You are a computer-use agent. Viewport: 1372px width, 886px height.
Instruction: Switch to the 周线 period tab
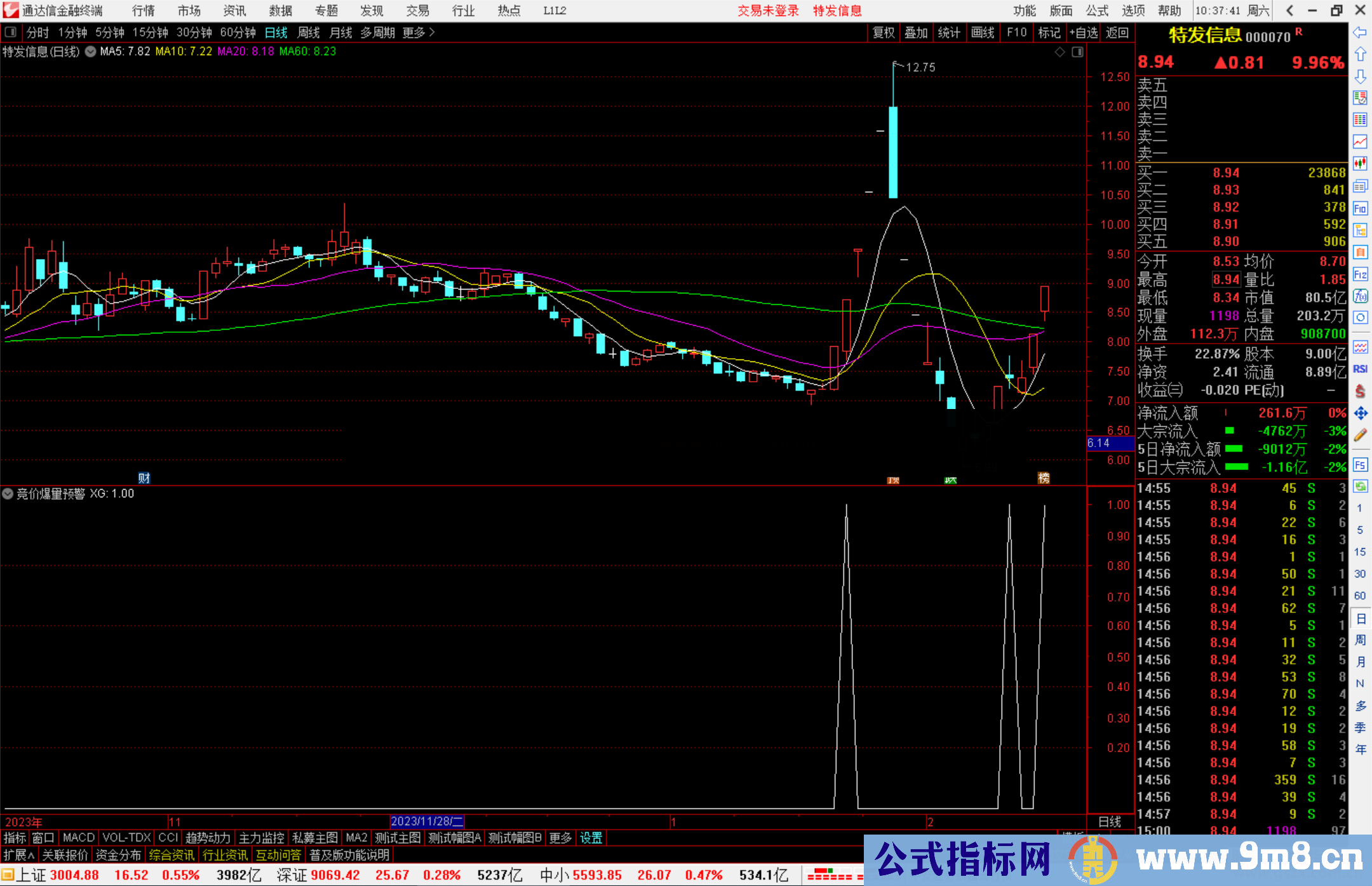click(309, 32)
